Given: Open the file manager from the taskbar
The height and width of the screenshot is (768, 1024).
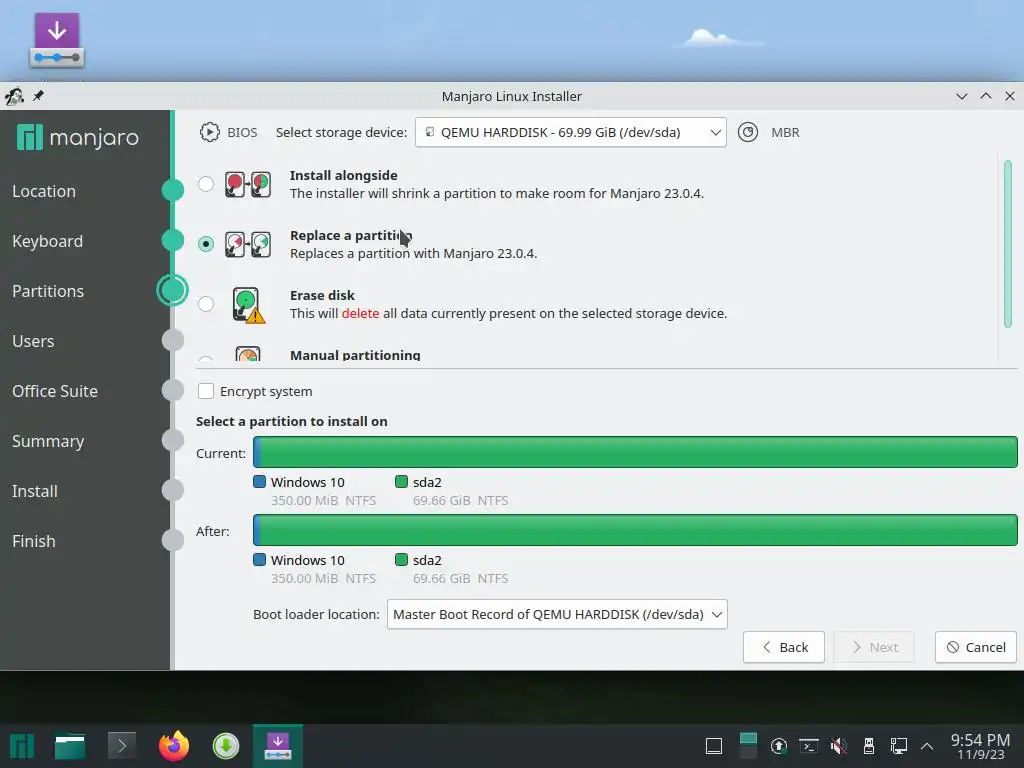Looking at the screenshot, I should click(x=70, y=746).
